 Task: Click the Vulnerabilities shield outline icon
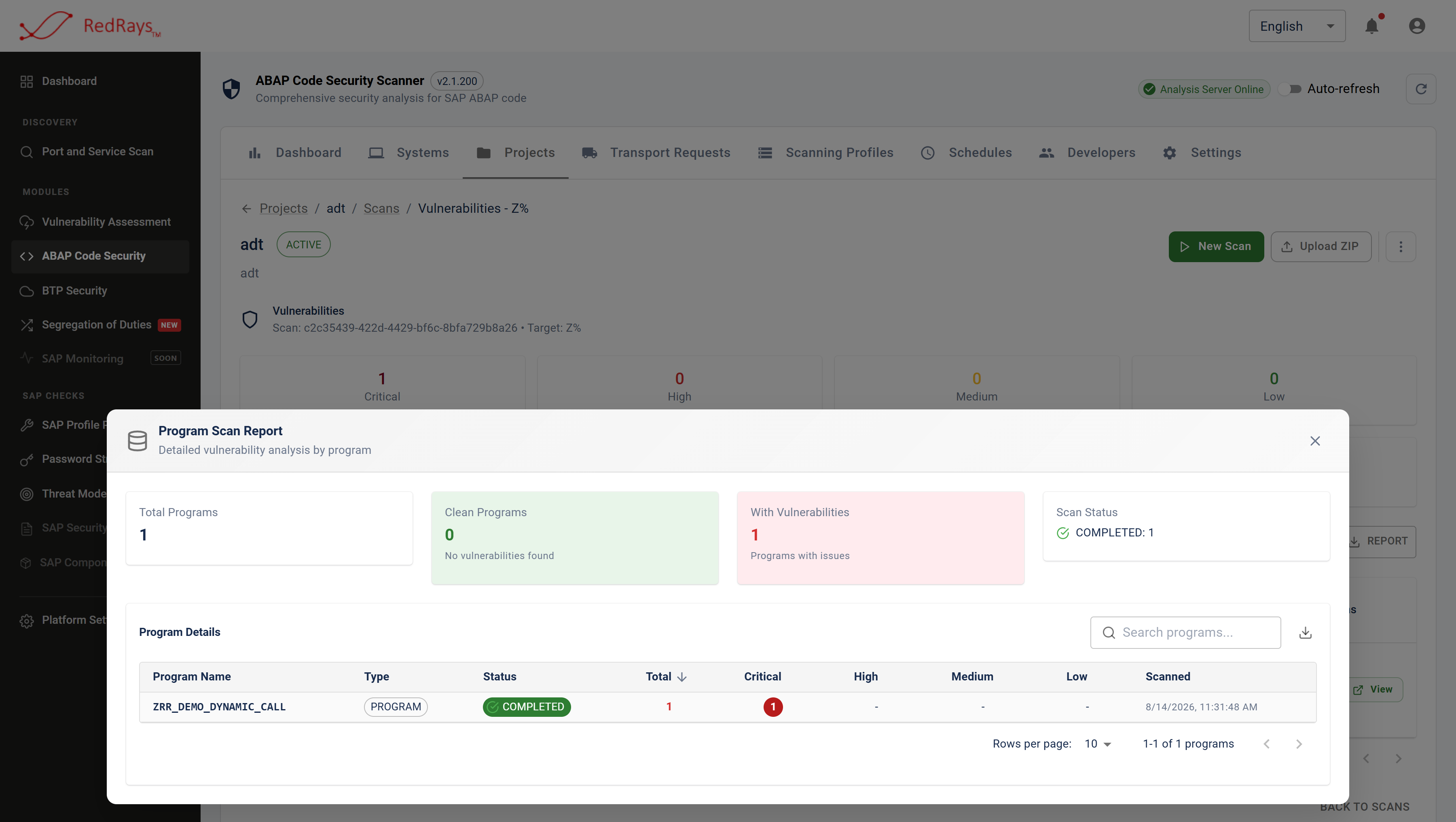[x=250, y=320]
